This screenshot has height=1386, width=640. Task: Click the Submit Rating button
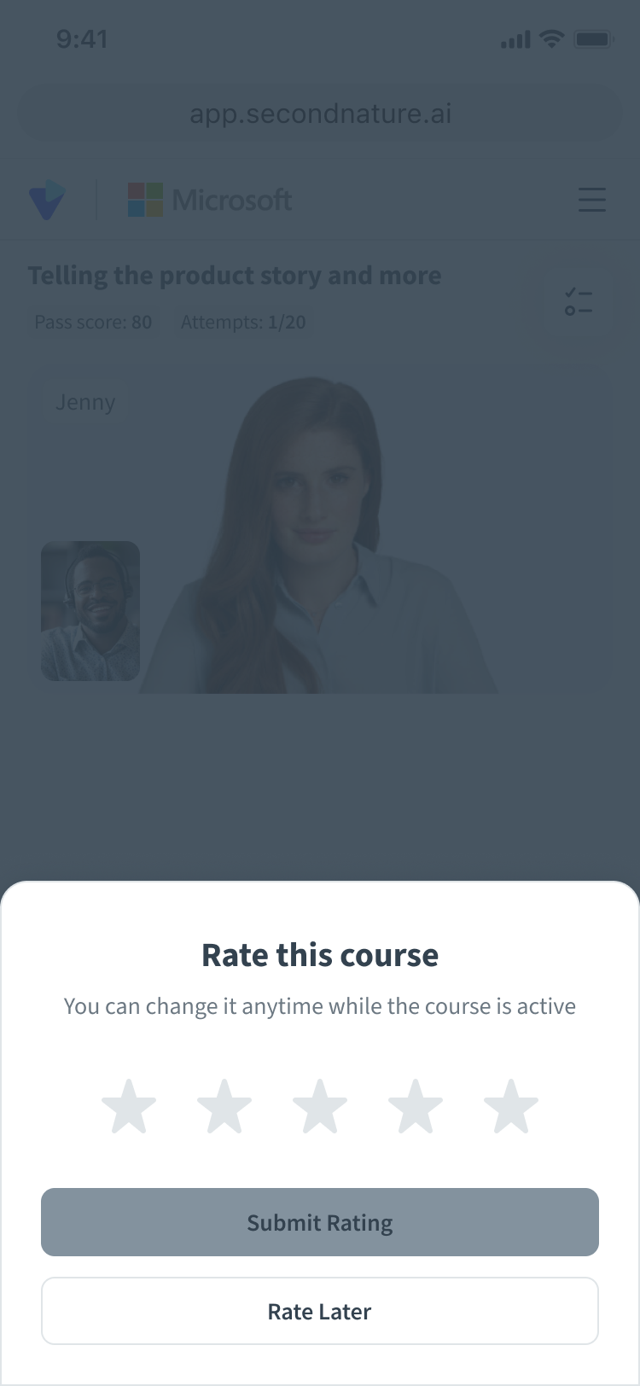(320, 1222)
